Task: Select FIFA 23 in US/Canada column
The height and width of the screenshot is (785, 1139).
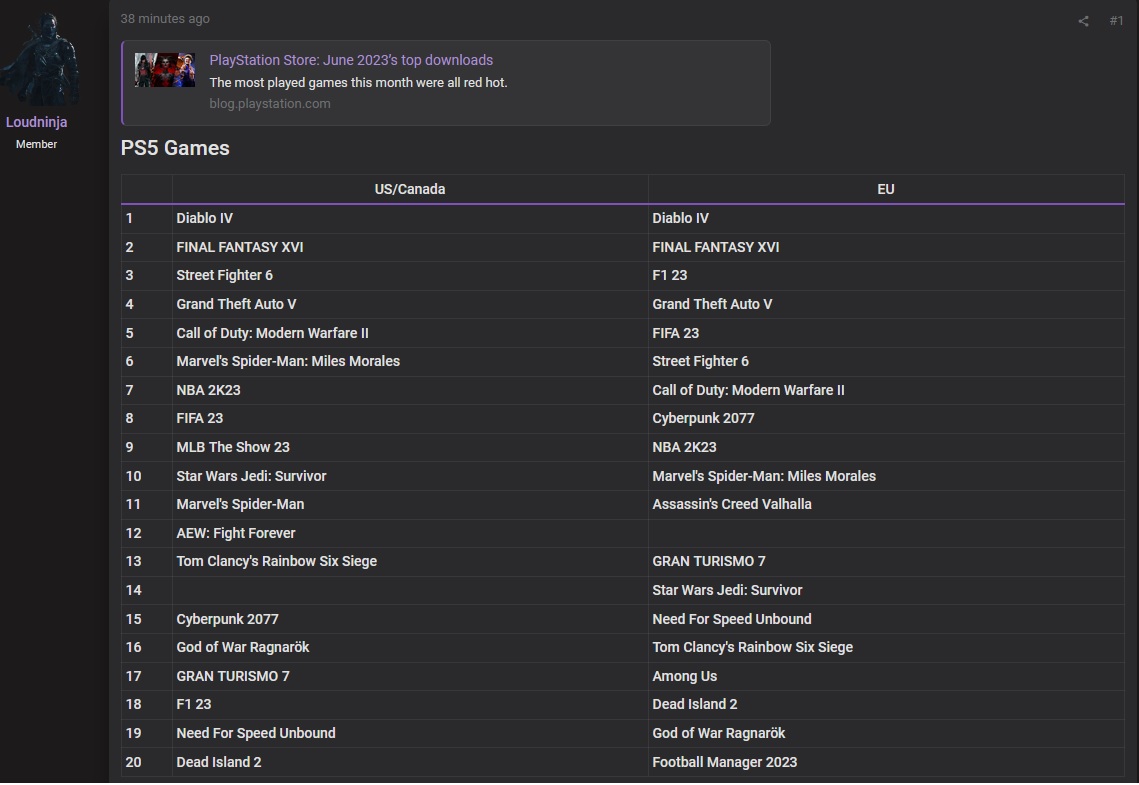Action: (x=200, y=419)
